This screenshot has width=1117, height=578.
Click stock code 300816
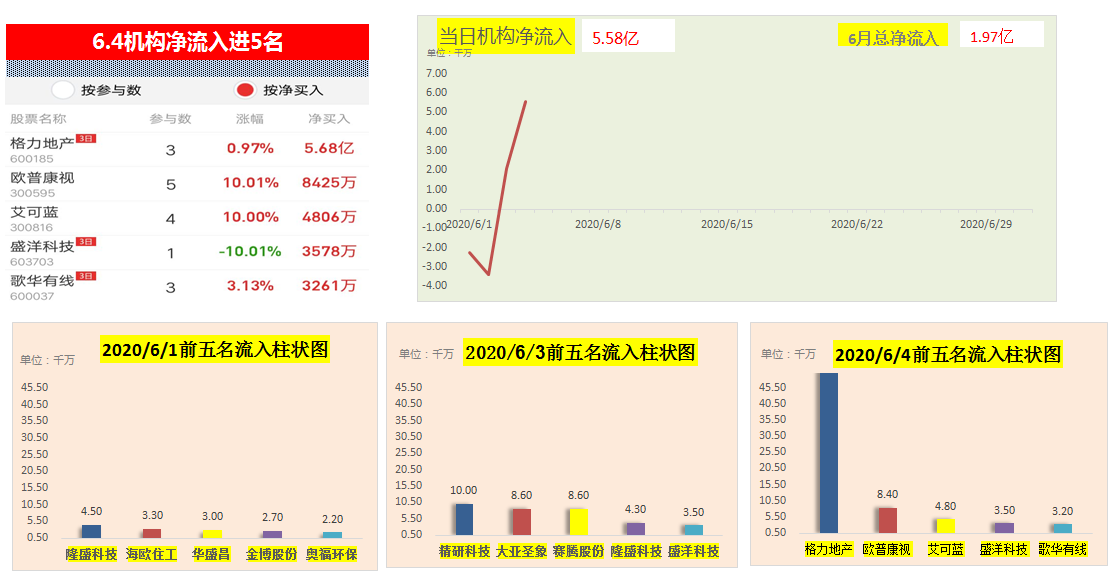(x=32, y=227)
